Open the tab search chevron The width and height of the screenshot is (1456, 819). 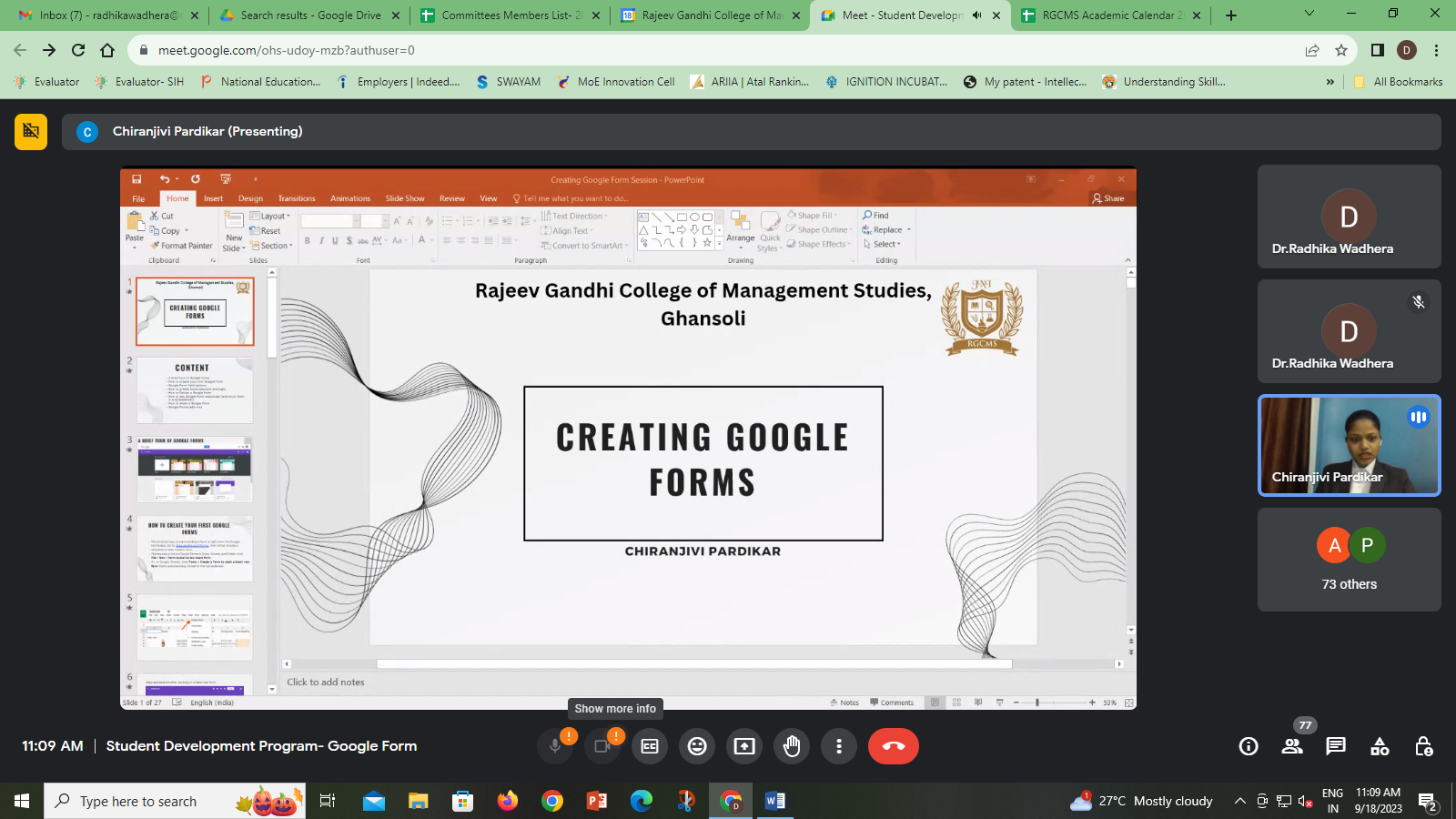click(x=1309, y=14)
